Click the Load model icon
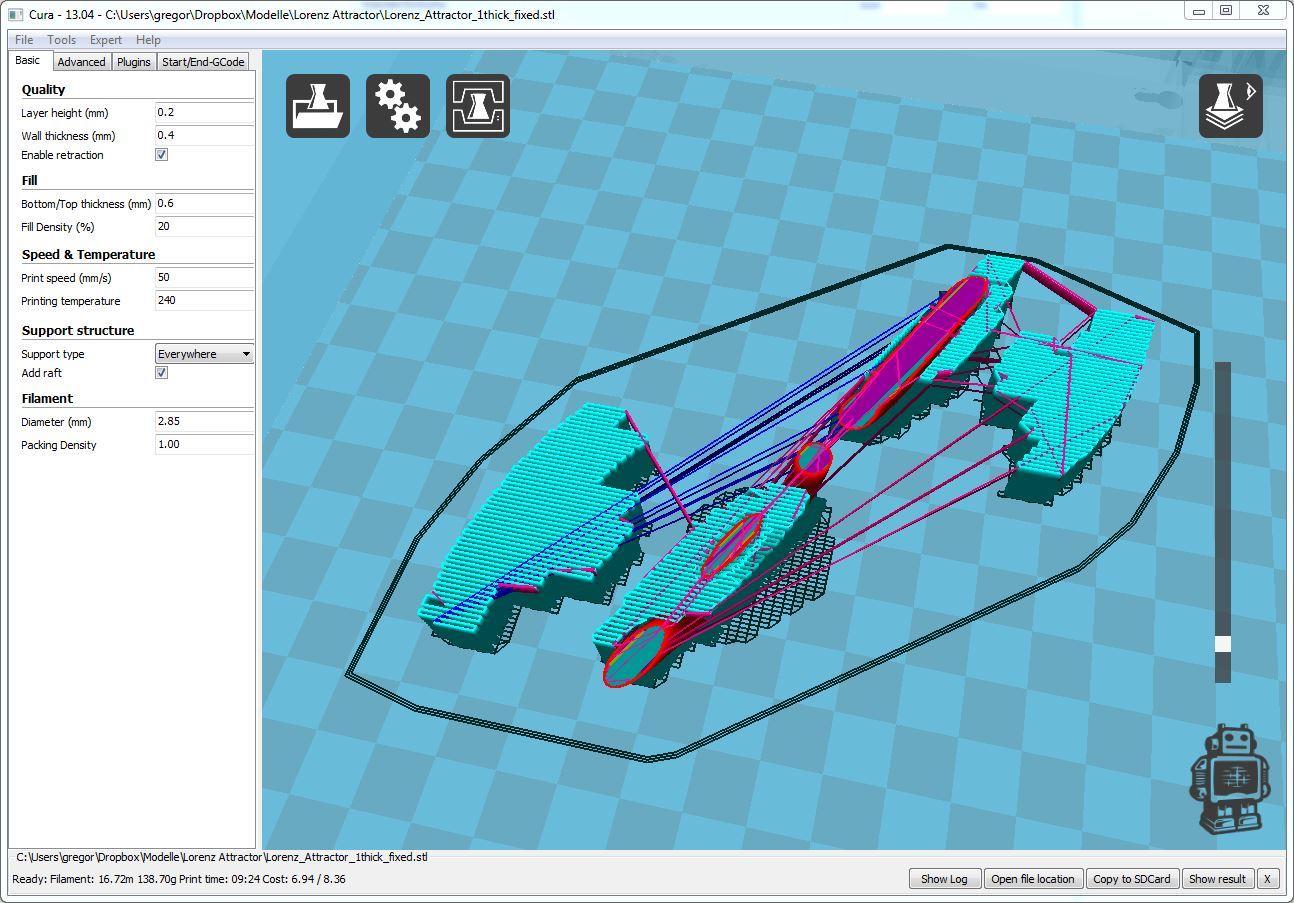1294x903 pixels. pyautogui.click(x=318, y=106)
